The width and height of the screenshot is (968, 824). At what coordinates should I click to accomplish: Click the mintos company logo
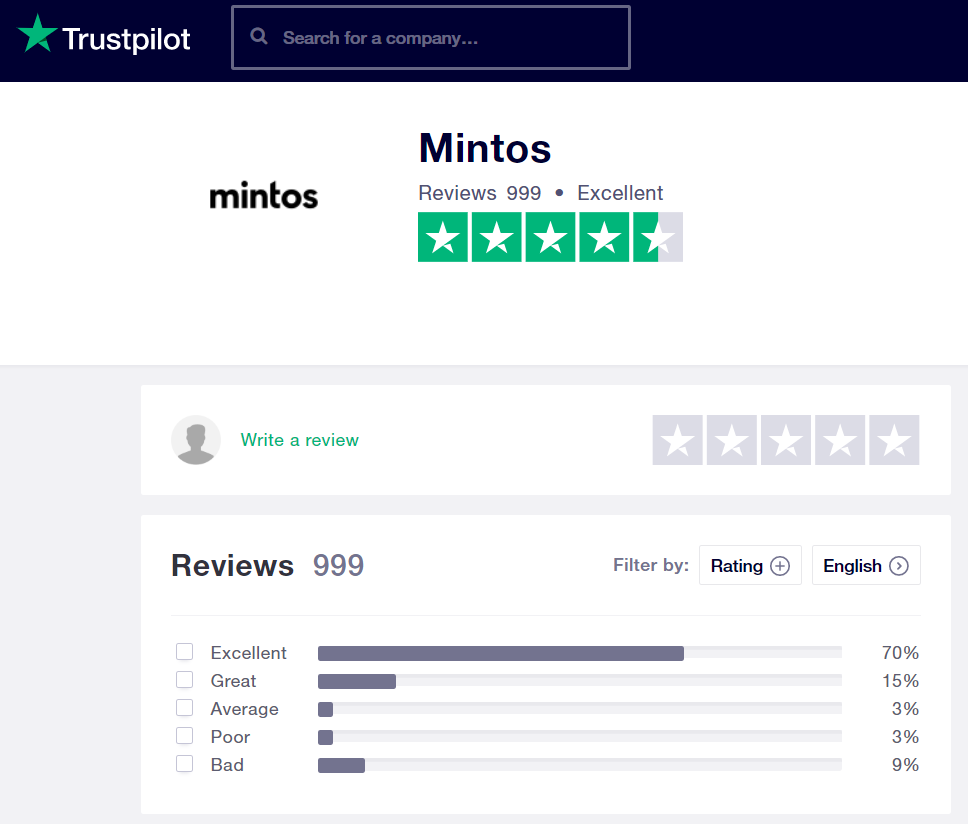(x=264, y=195)
